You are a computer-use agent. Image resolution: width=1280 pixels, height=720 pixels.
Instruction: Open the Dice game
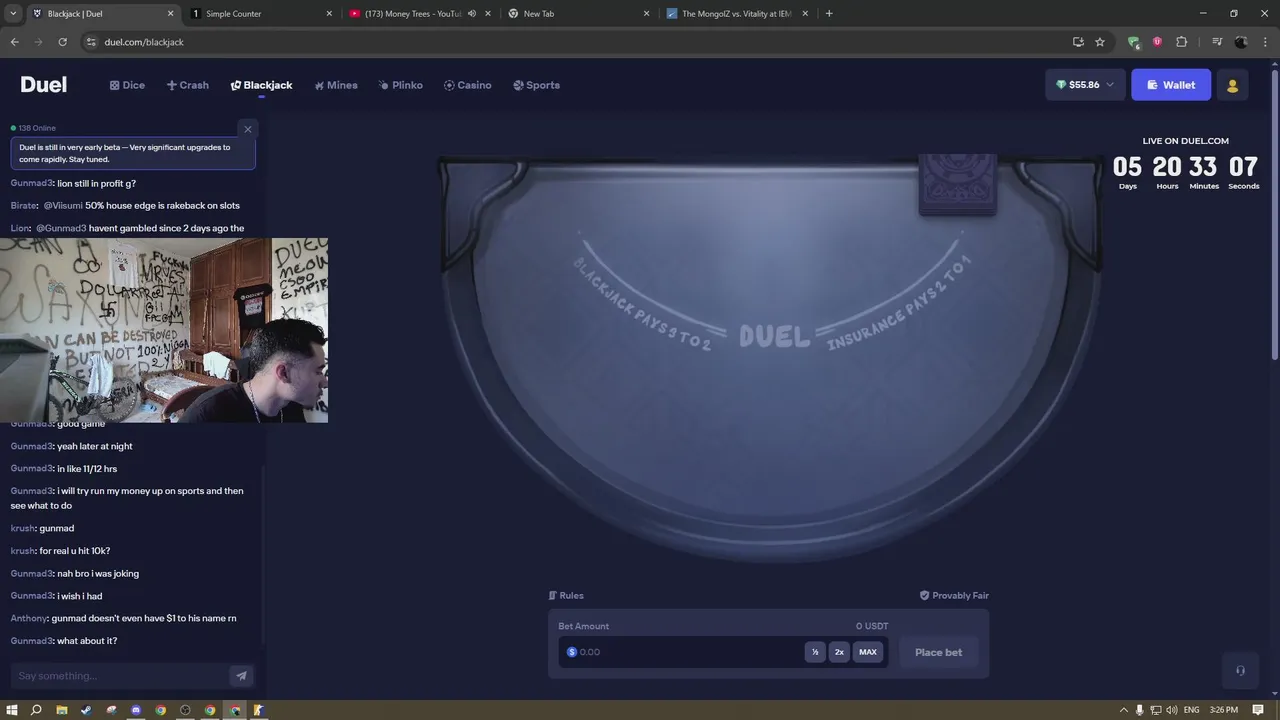(x=127, y=85)
